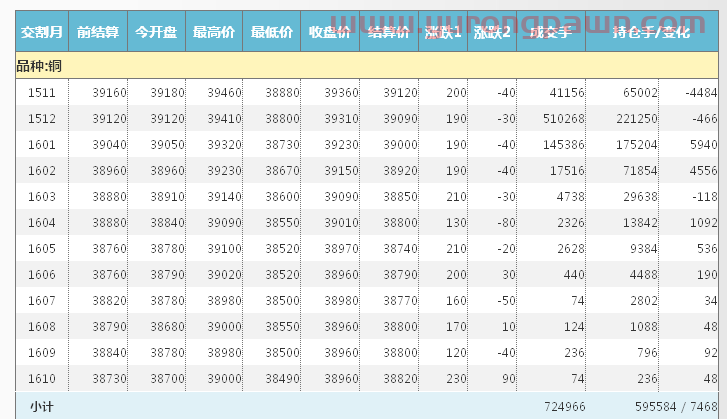Click the 1604 delivery month cell
This screenshot has height=419, width=727.
(x=42, y=222)
